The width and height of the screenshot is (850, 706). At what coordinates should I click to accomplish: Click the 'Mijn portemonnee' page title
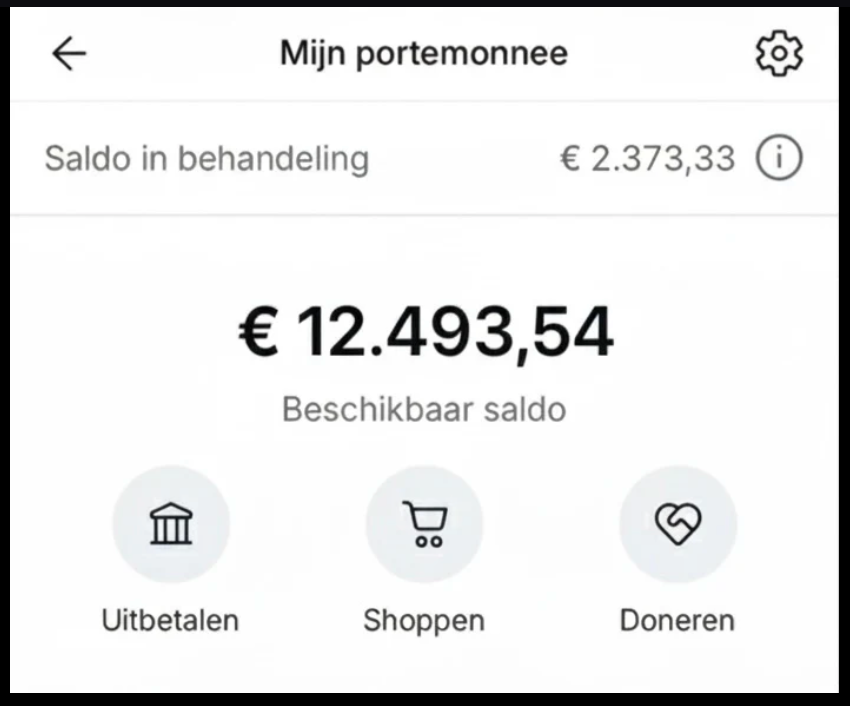point(424,54)
